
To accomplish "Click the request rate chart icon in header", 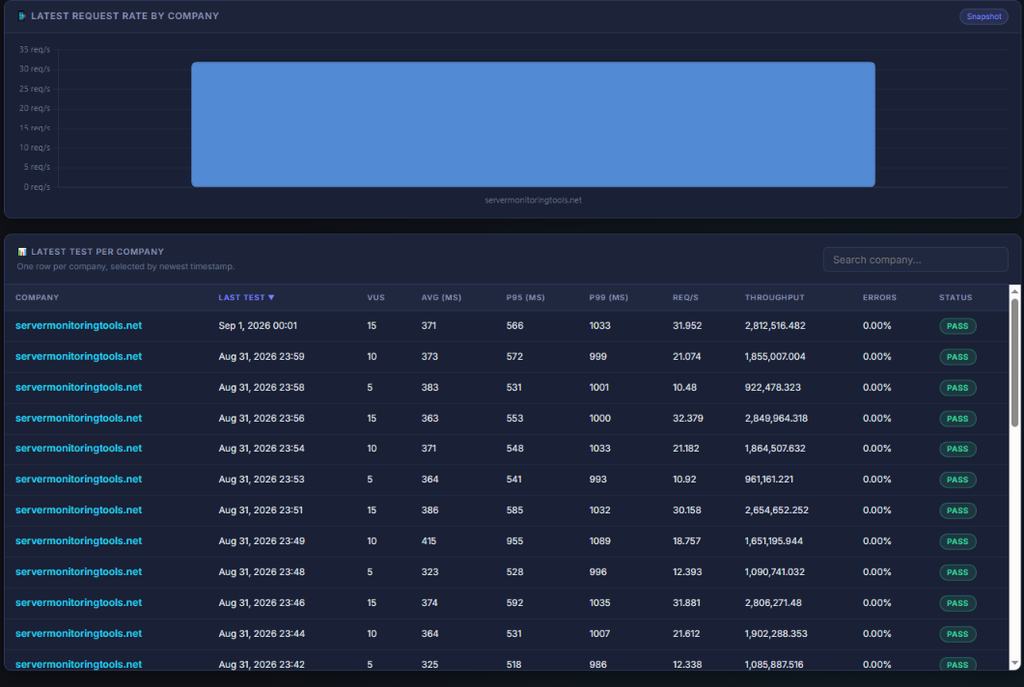I will coord(22,16).
